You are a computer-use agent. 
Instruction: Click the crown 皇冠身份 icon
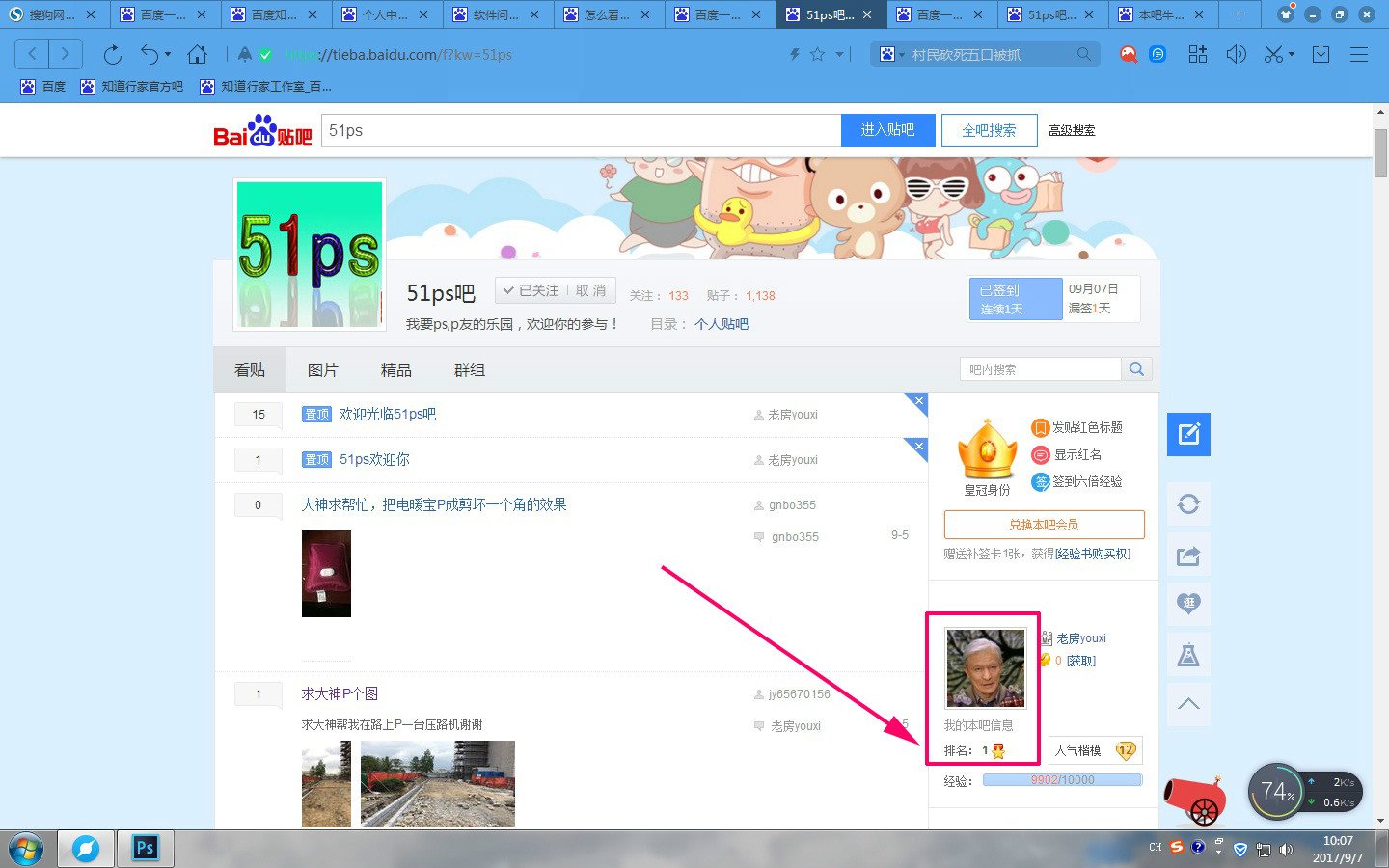coord(986,451)
